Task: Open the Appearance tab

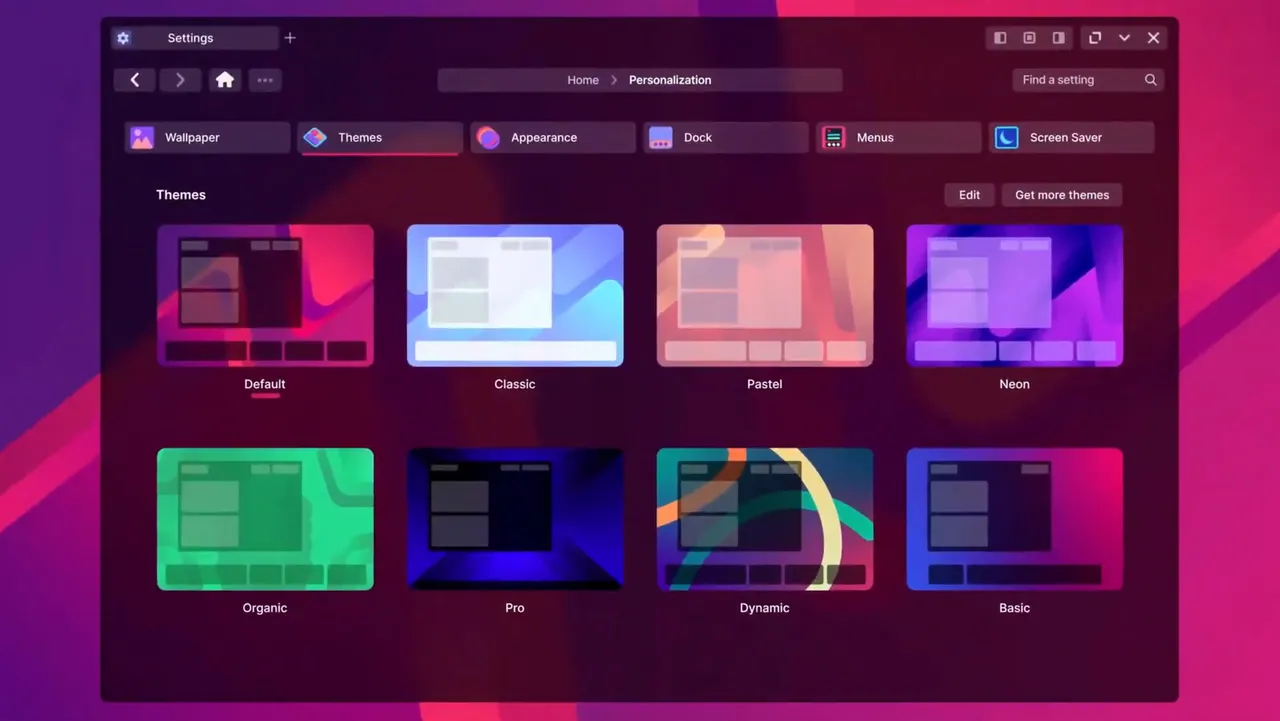Action: (x=553, y=138)
